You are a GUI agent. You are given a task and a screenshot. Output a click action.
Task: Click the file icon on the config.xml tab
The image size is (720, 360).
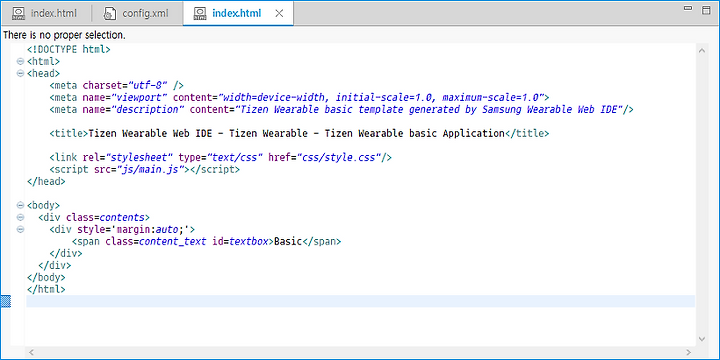pos(109,14)
